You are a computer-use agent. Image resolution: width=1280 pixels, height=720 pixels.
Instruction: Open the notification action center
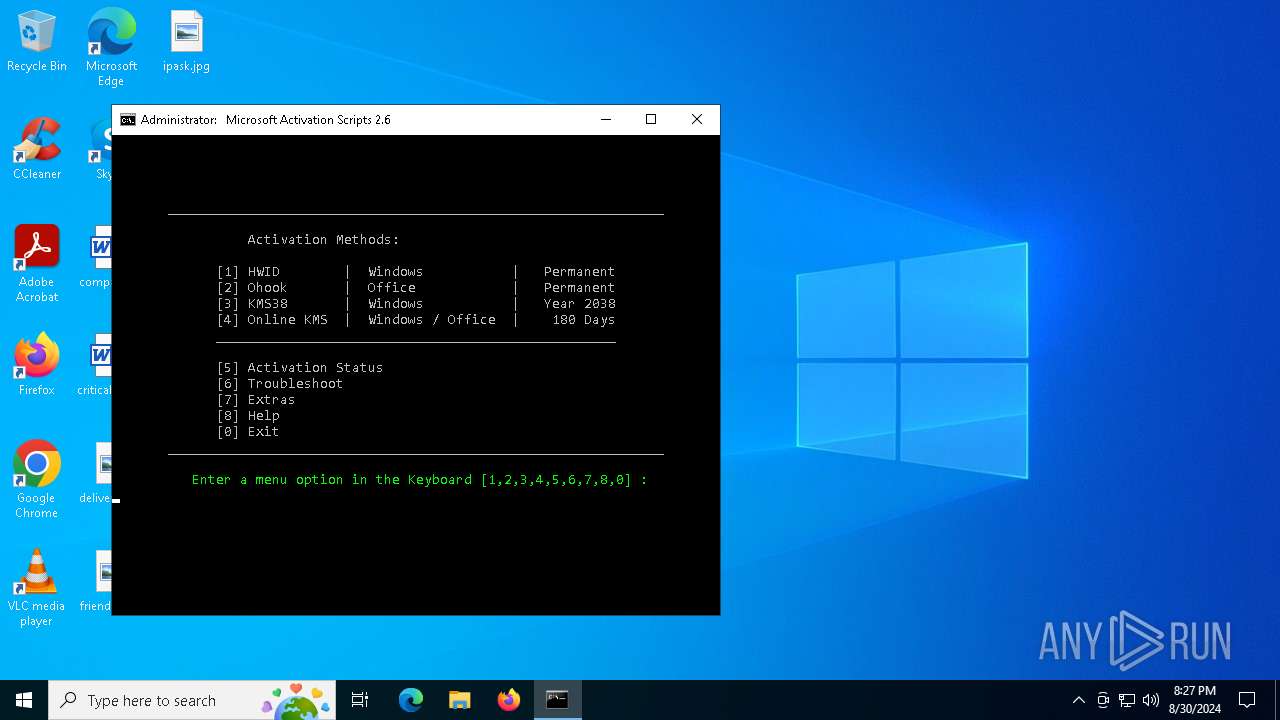[x=1247, y=700]
